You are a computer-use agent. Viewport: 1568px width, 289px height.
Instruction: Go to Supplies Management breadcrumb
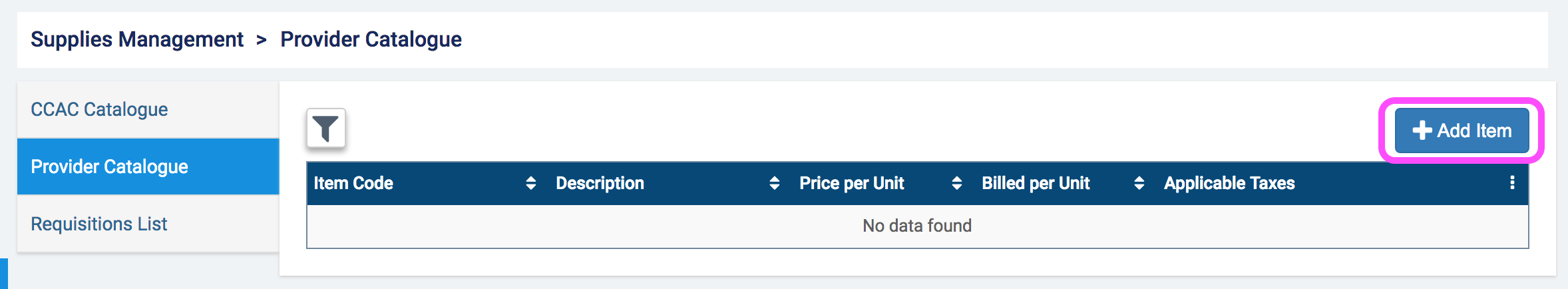pyautogui.click(x=137, y=40)
